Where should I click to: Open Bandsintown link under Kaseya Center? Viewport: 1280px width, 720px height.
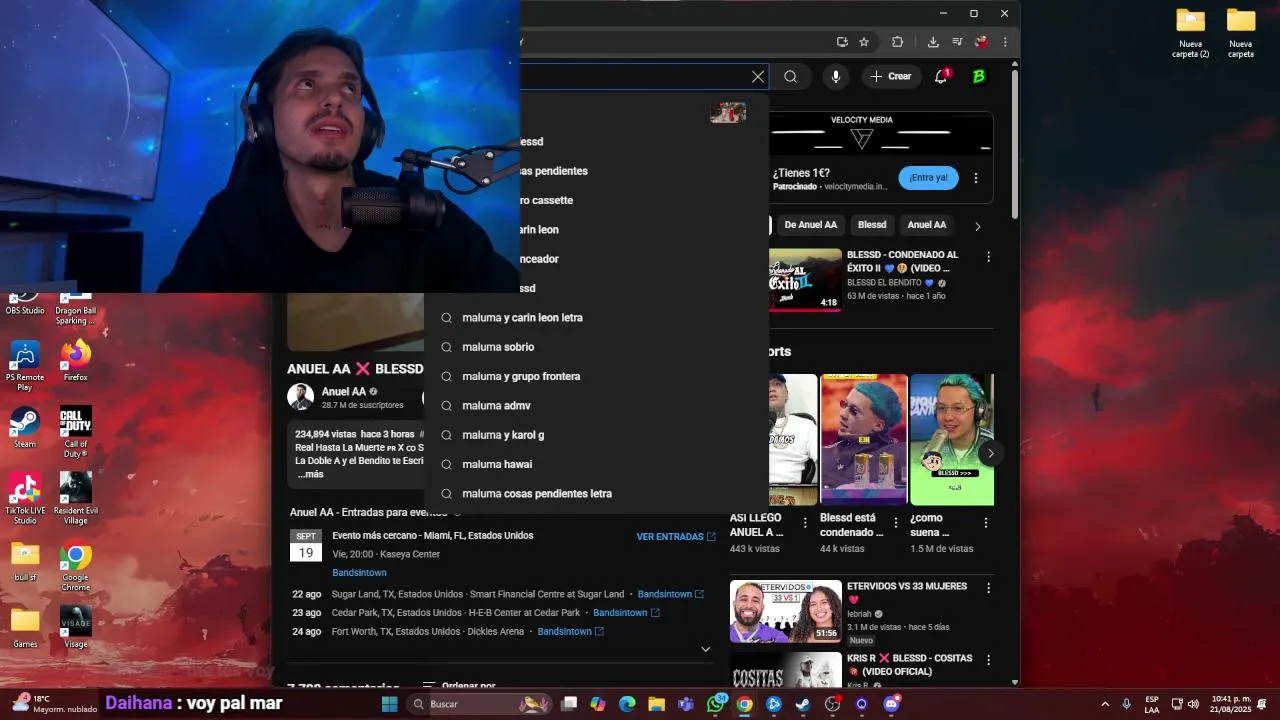359,573
